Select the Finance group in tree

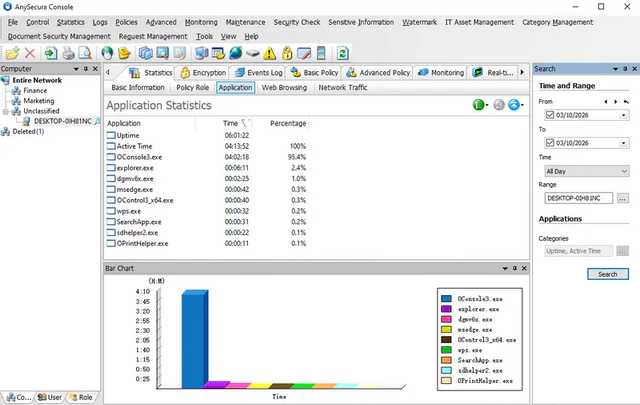click(35, 91)
